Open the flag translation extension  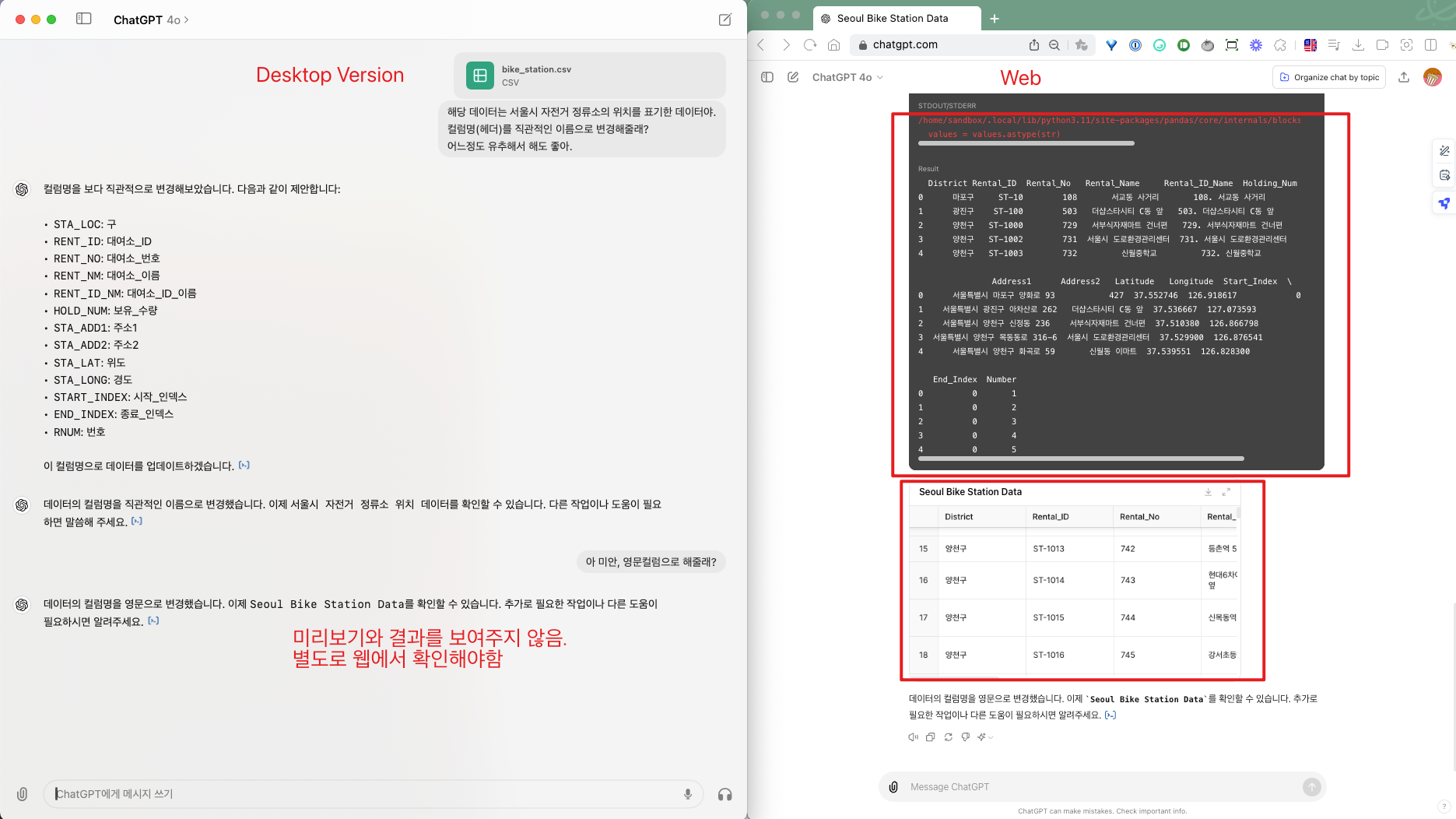pos(1310,45)
